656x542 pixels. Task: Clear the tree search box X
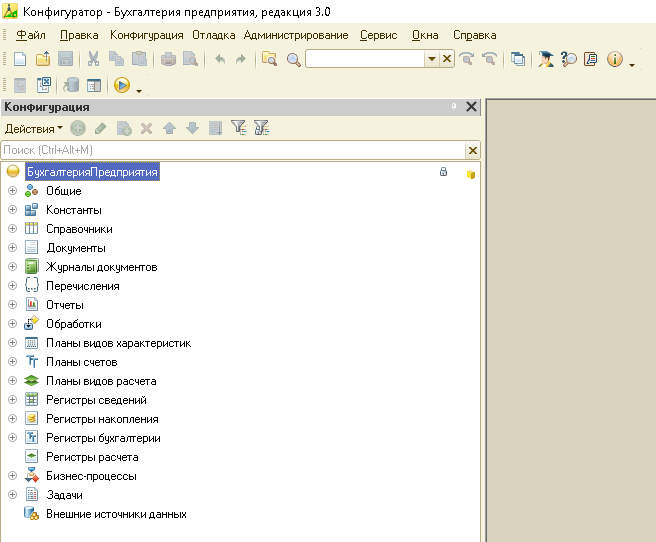coord(473,150)
